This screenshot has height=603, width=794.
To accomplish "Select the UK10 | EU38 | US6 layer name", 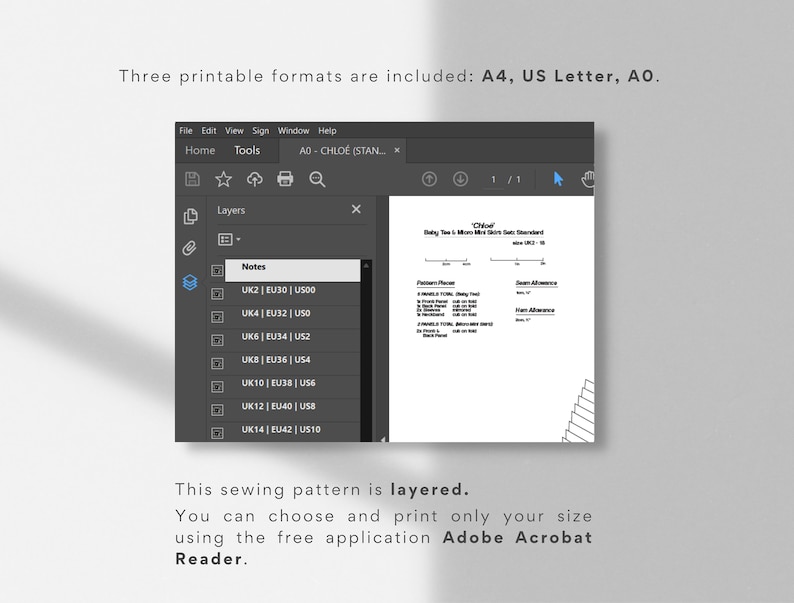I will (279, 383).
